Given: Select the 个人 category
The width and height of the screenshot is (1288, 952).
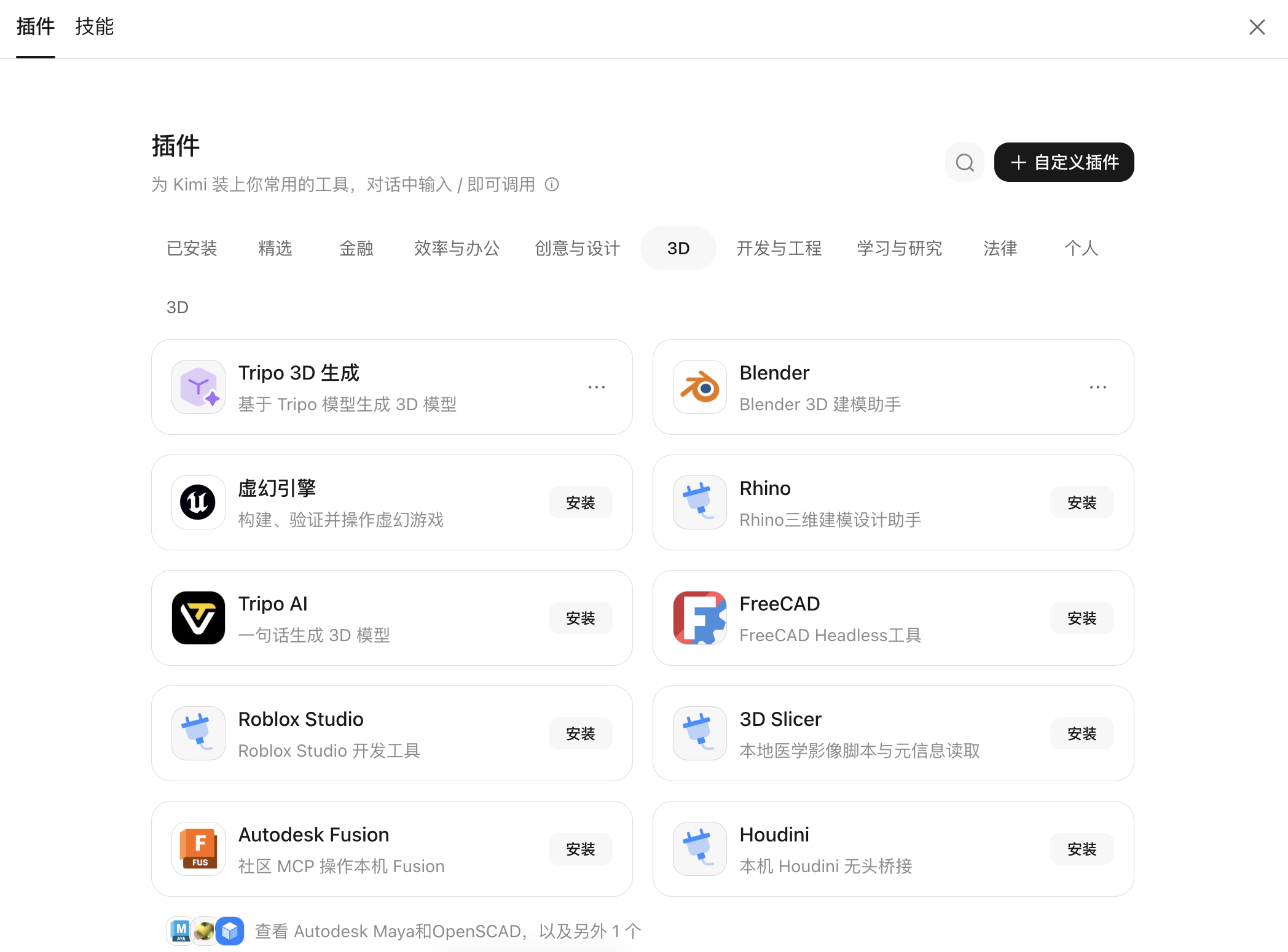Looking at the screenshot, I should pyautogui.click(x=1082, y=248).
